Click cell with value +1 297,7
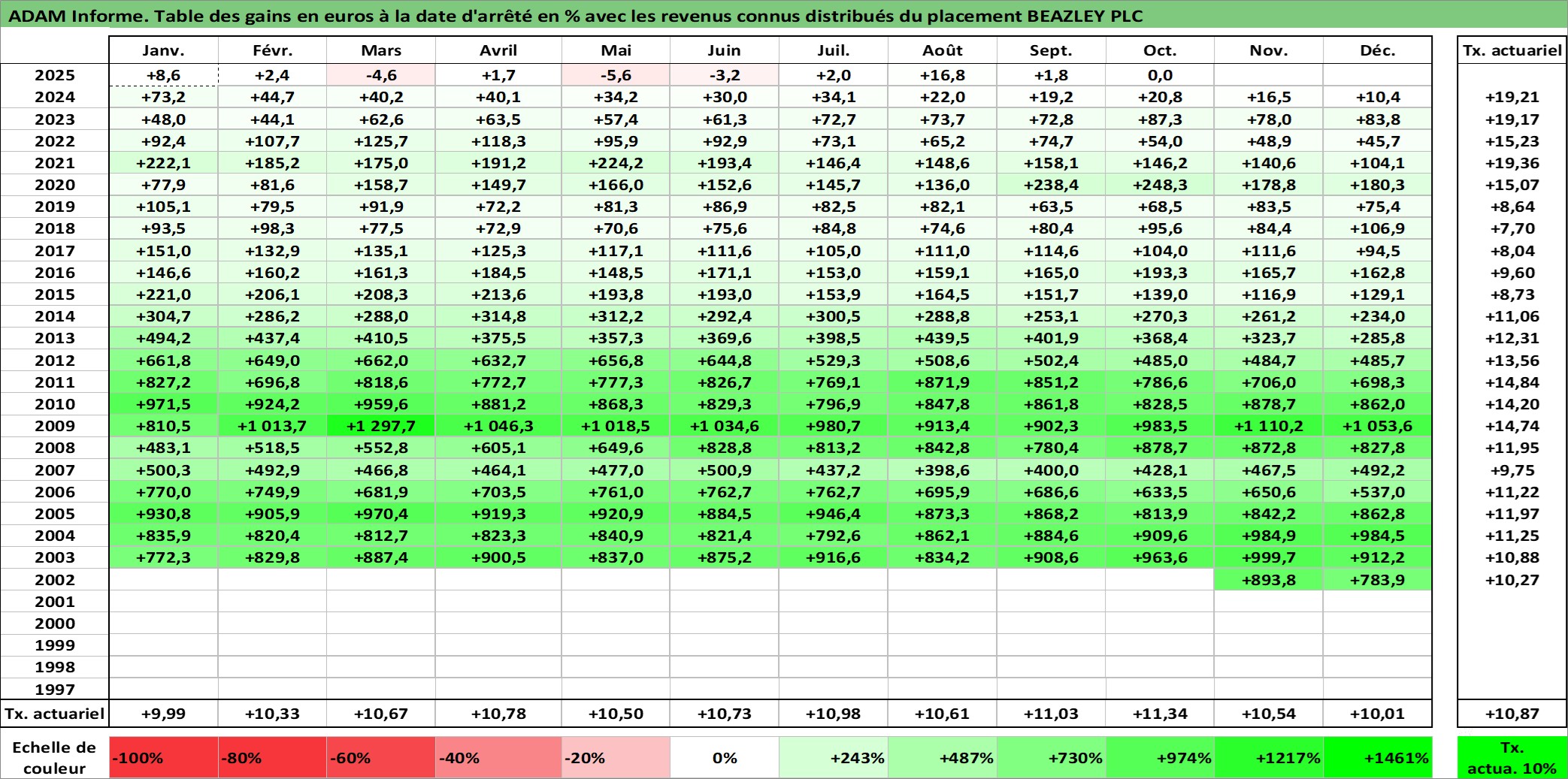This screenshot has height=779, width=1568. click(381, 426)
